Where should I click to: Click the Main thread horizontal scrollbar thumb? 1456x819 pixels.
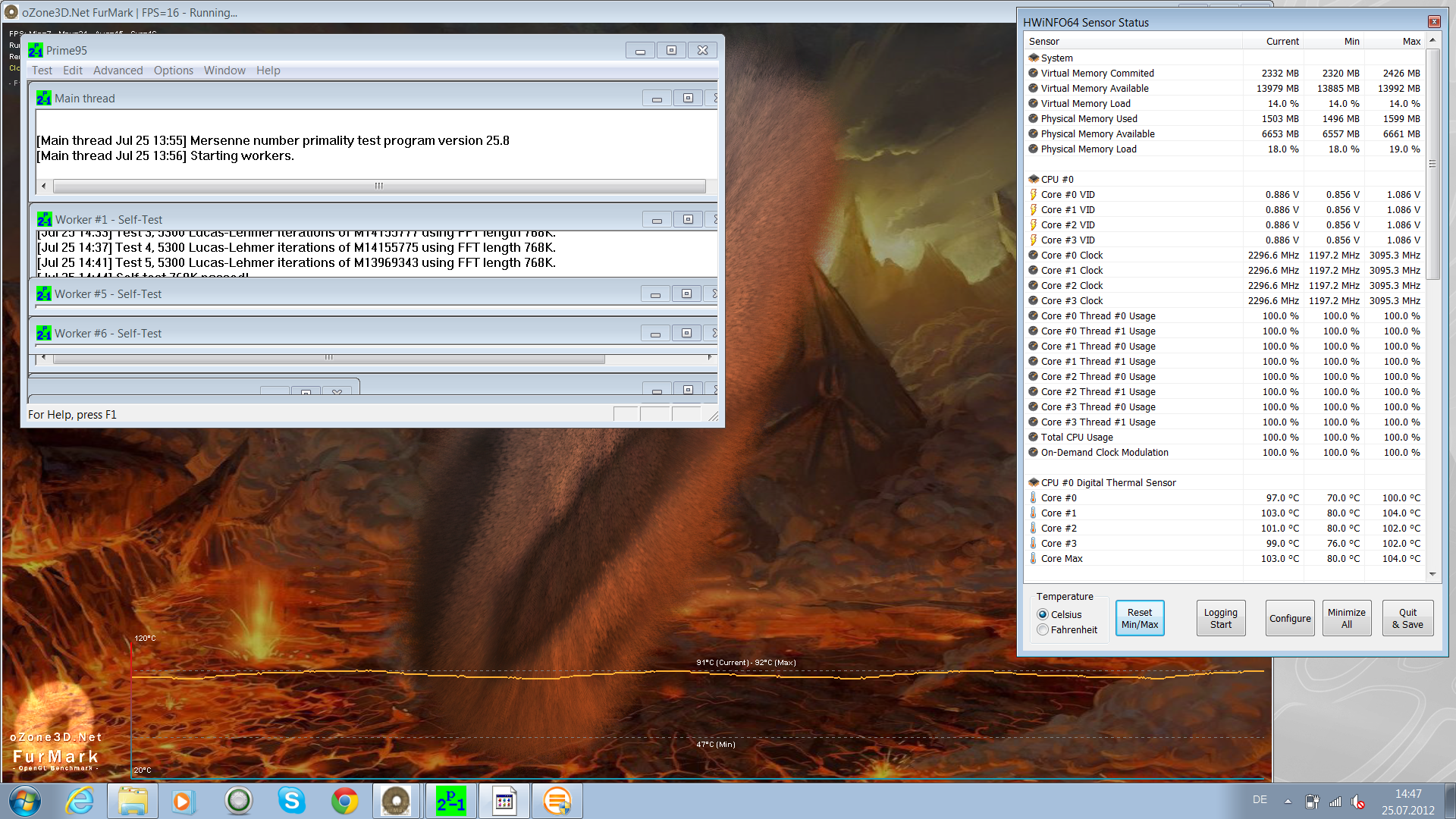378,186
